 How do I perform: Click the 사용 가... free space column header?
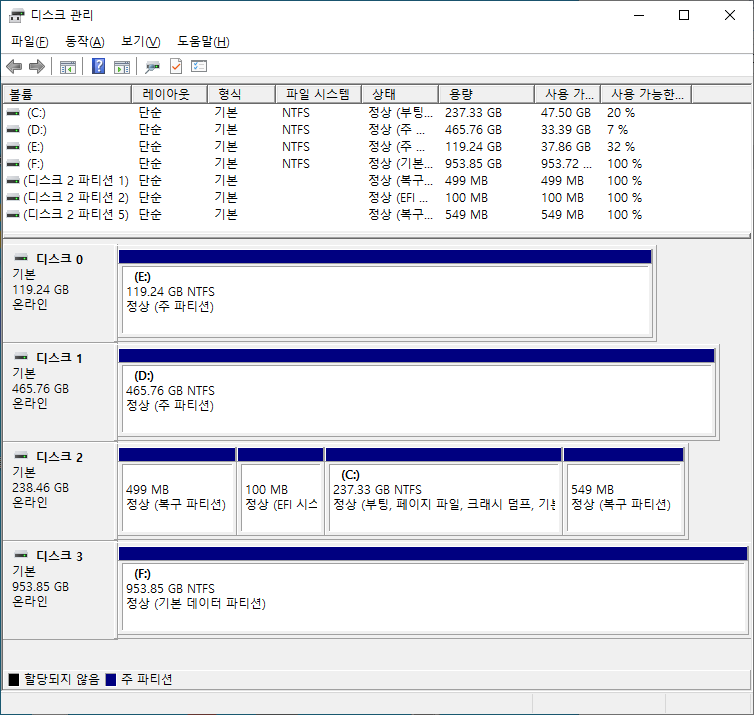pos(568,94)
